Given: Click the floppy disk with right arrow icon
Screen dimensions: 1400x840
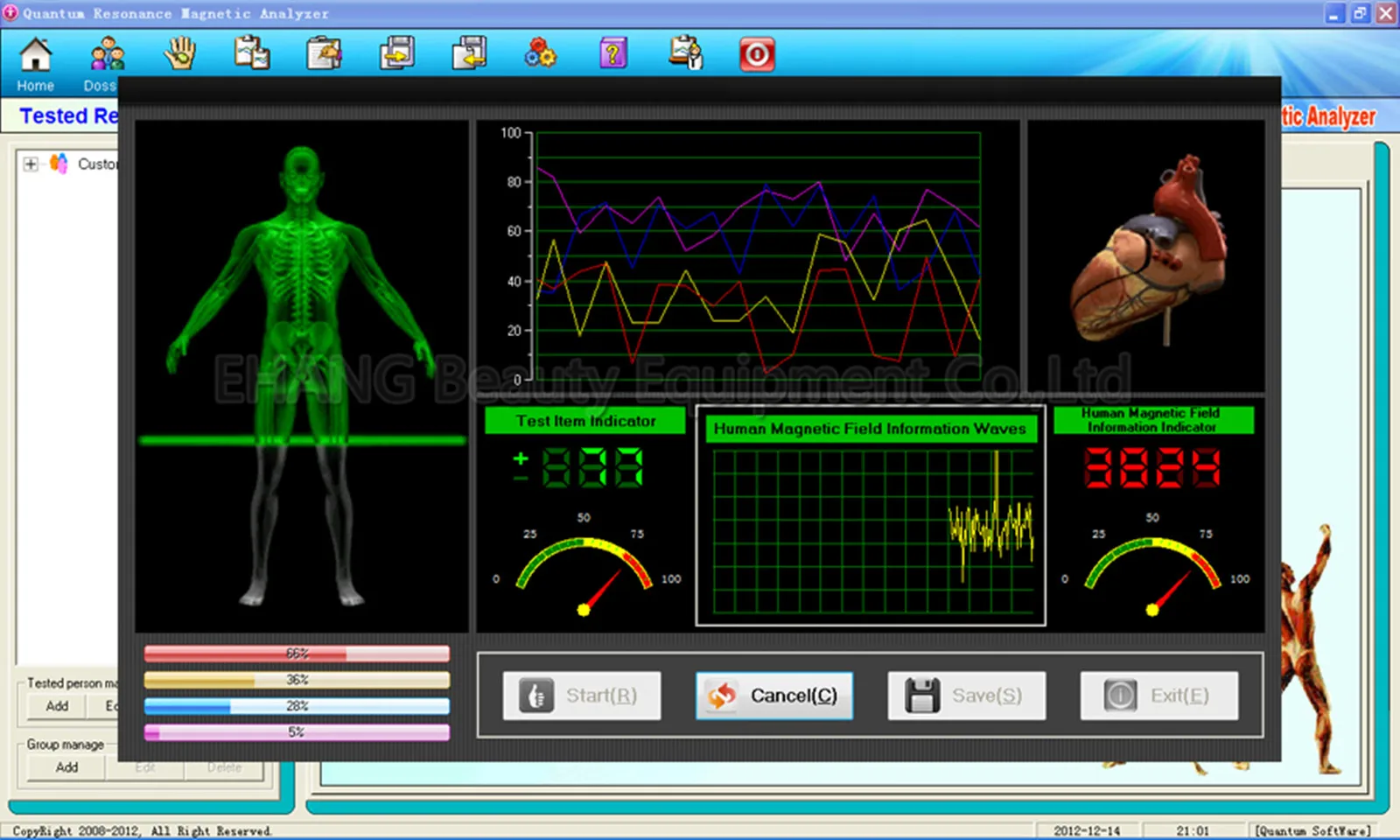Looking at the screenshot, I should pyautogui.click(x=396, y=54).
